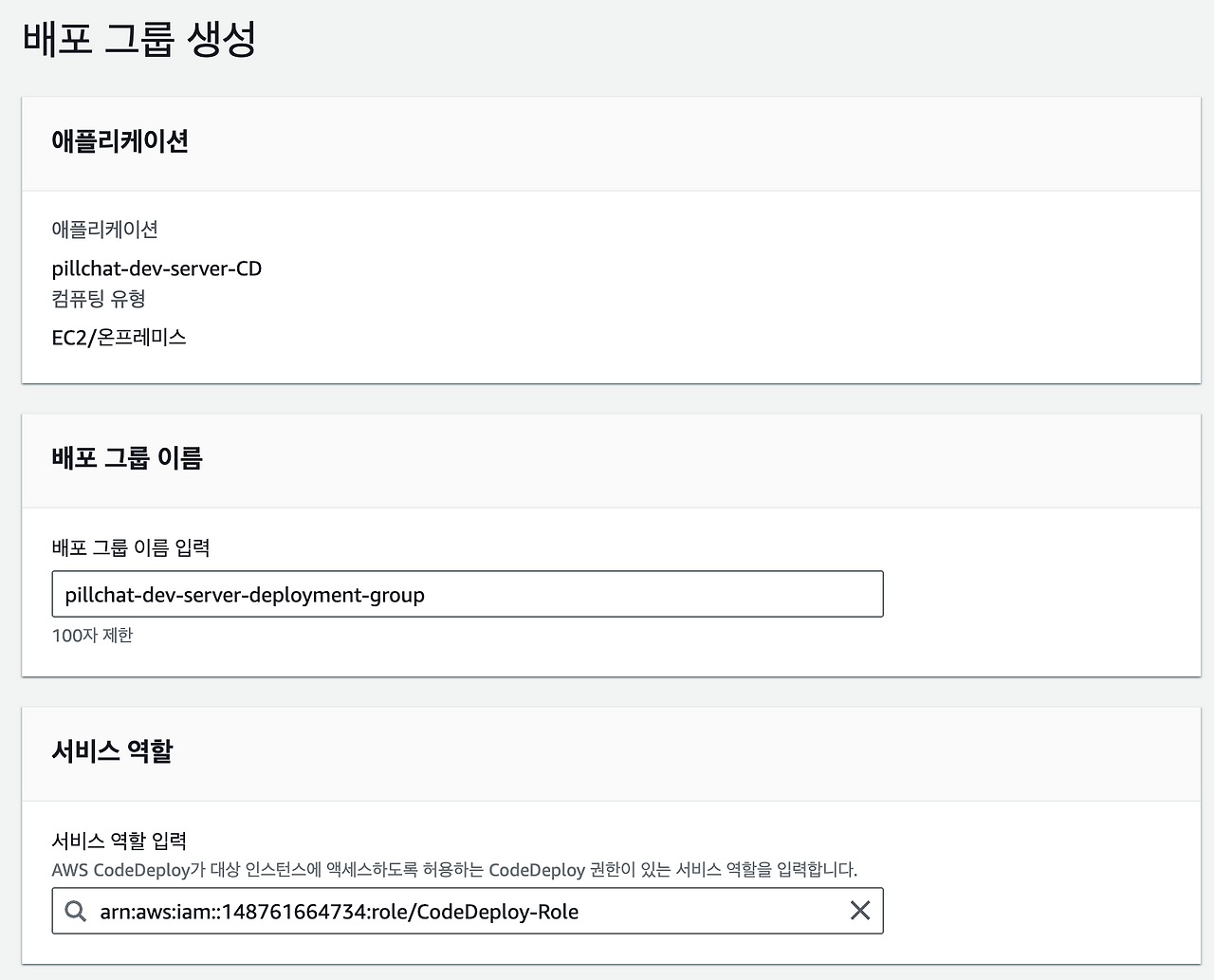Click the EC2/온프레미스 compute type value
This screenshot has height=980, width=1214.
120,338
